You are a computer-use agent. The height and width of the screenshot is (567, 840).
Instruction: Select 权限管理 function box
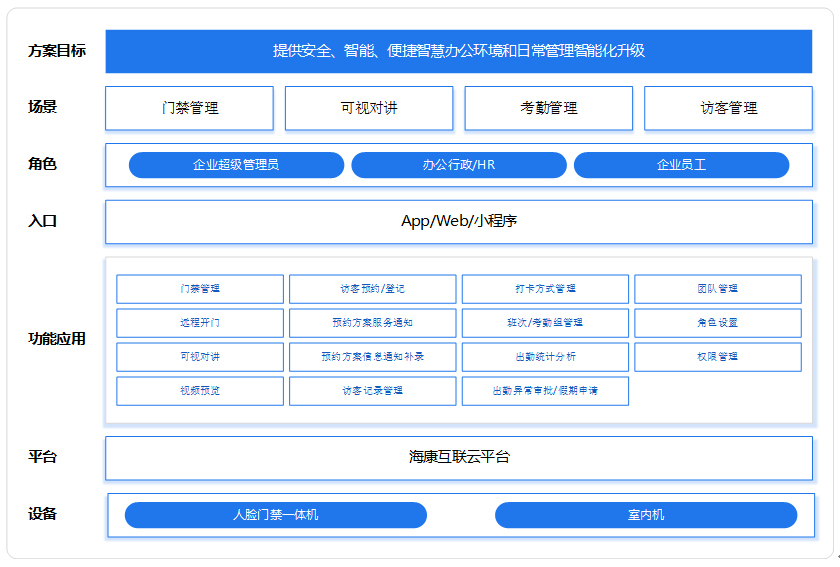pos(717,357)
